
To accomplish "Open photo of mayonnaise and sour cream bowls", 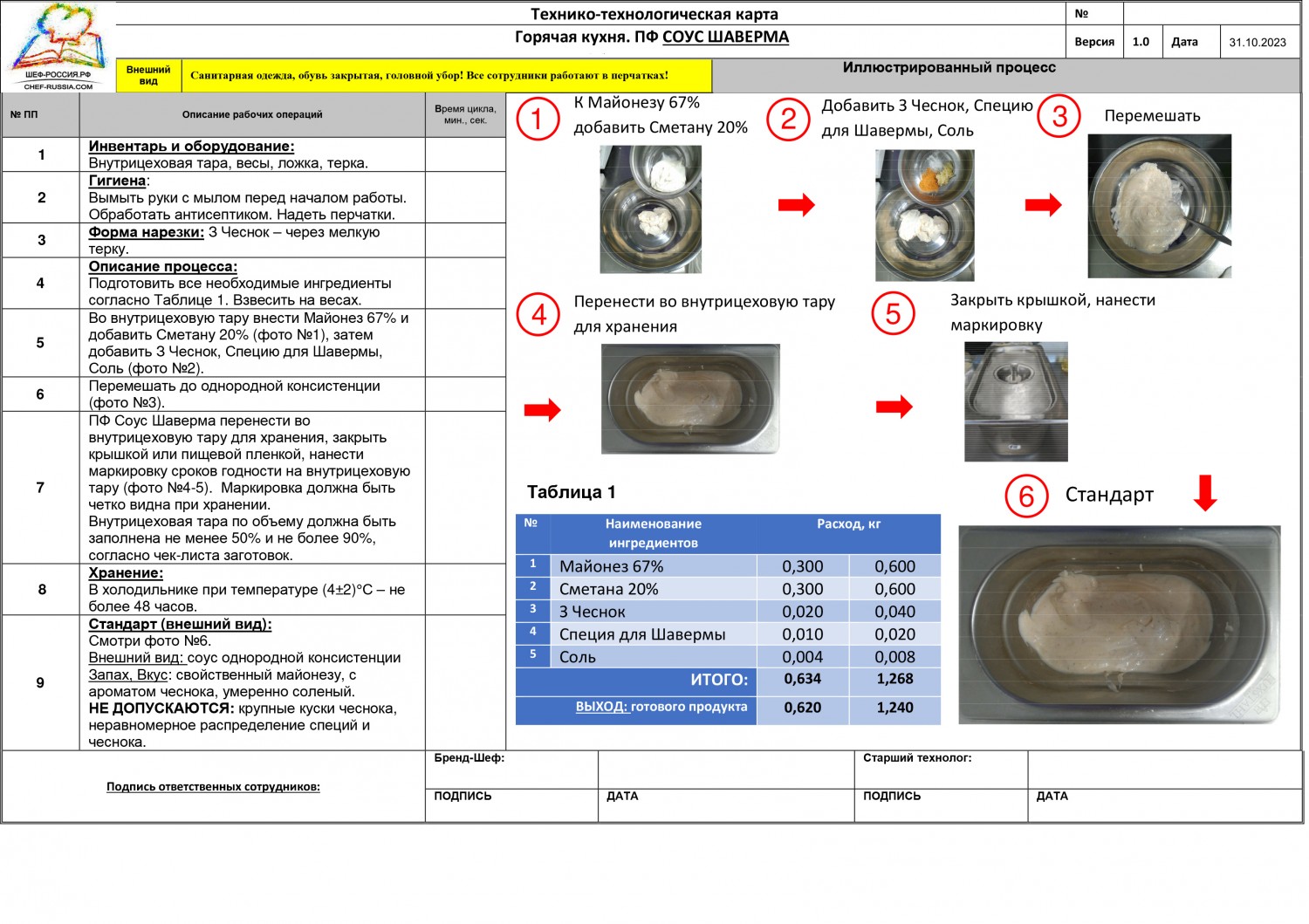I will click(651, 209).
